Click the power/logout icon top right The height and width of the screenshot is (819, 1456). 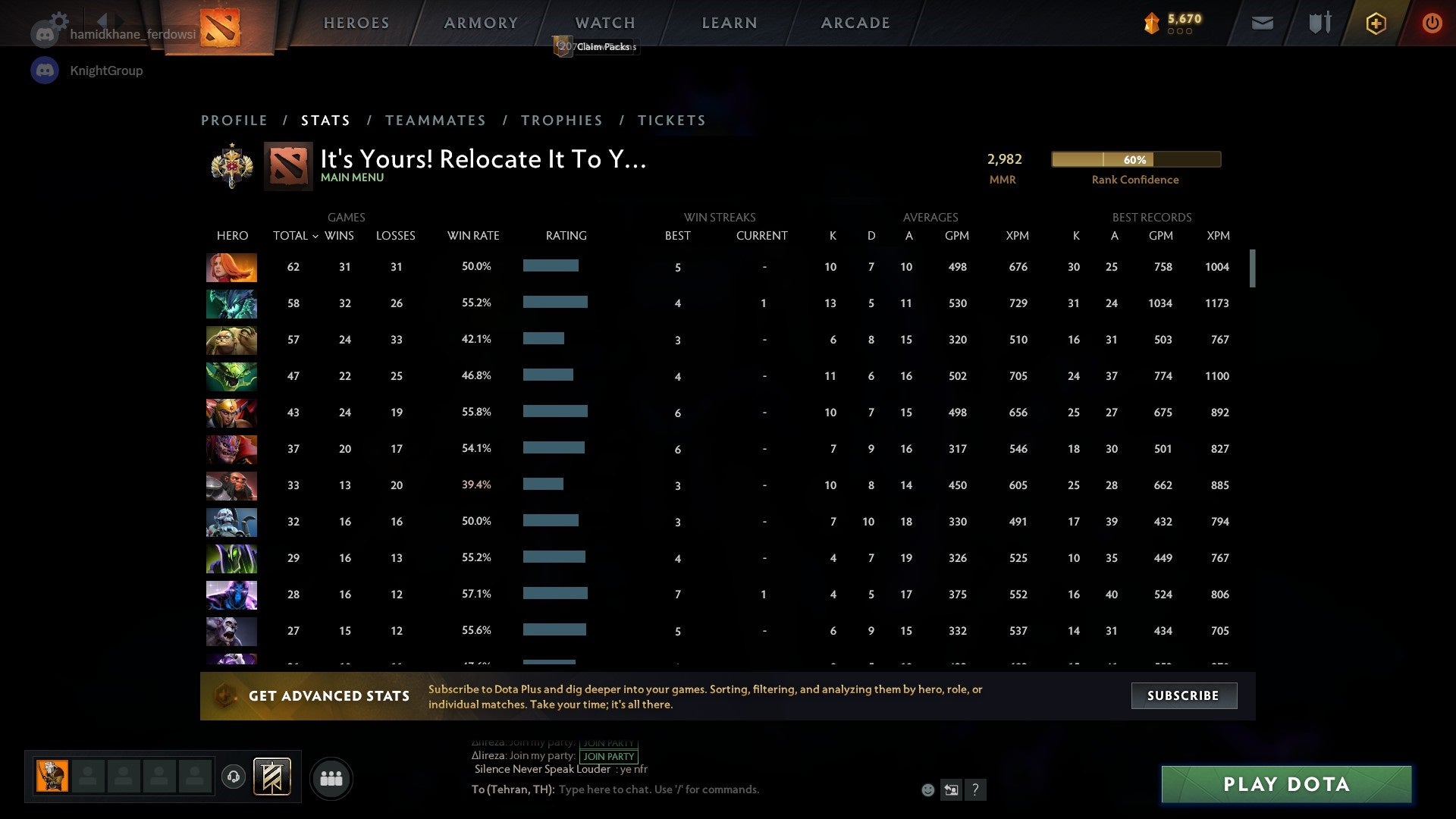tap(1432, 23)
